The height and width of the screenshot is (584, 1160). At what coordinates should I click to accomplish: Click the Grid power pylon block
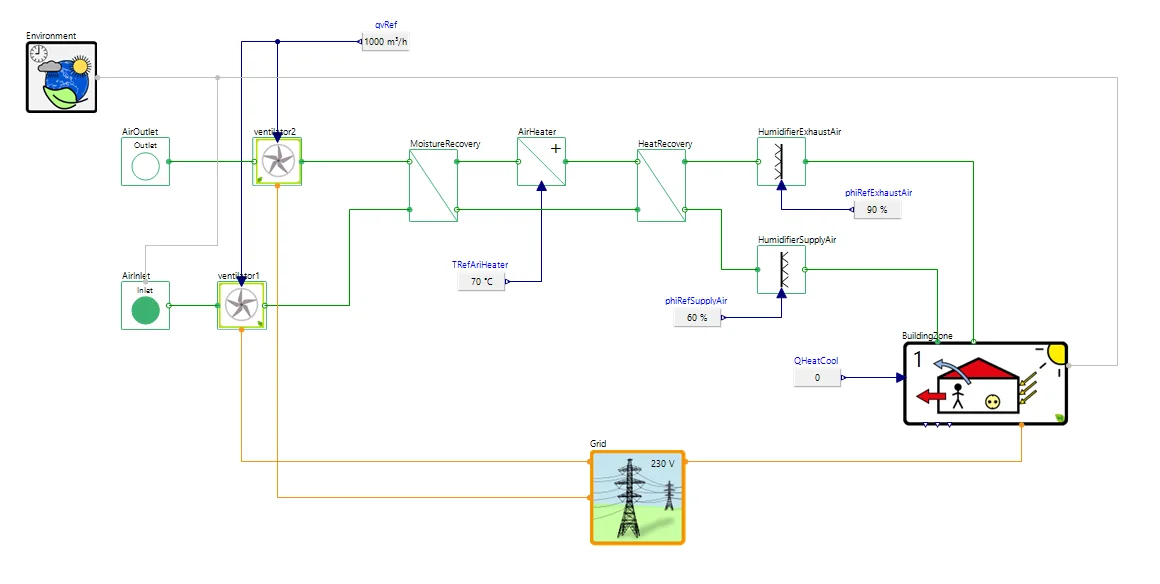[638, 497]
